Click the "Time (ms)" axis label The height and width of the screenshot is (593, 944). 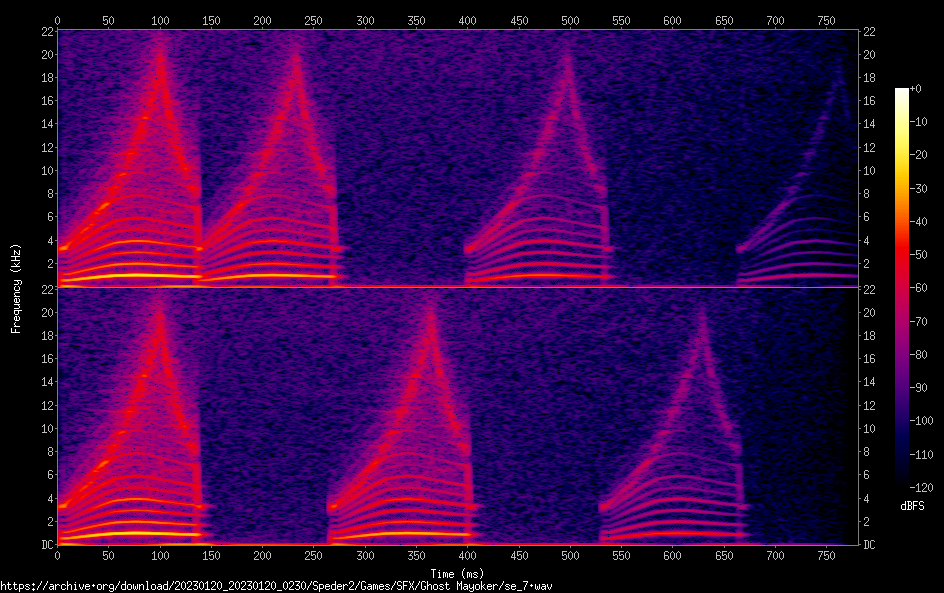click(x=458, y=573)
